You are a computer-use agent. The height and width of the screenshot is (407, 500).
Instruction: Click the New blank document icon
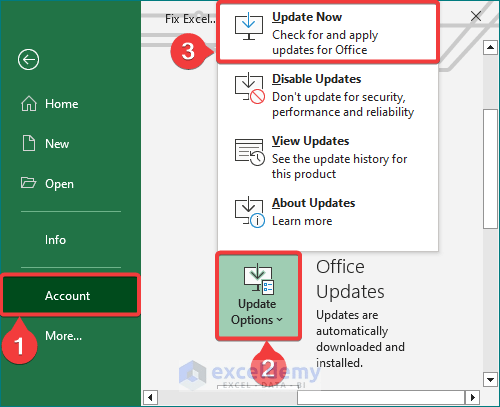pyautogui.click(x=29, y=143)
